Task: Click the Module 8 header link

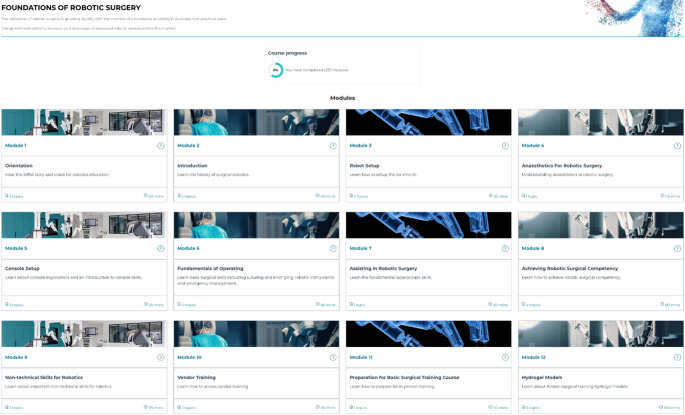Action: click(x=533, y=249)
